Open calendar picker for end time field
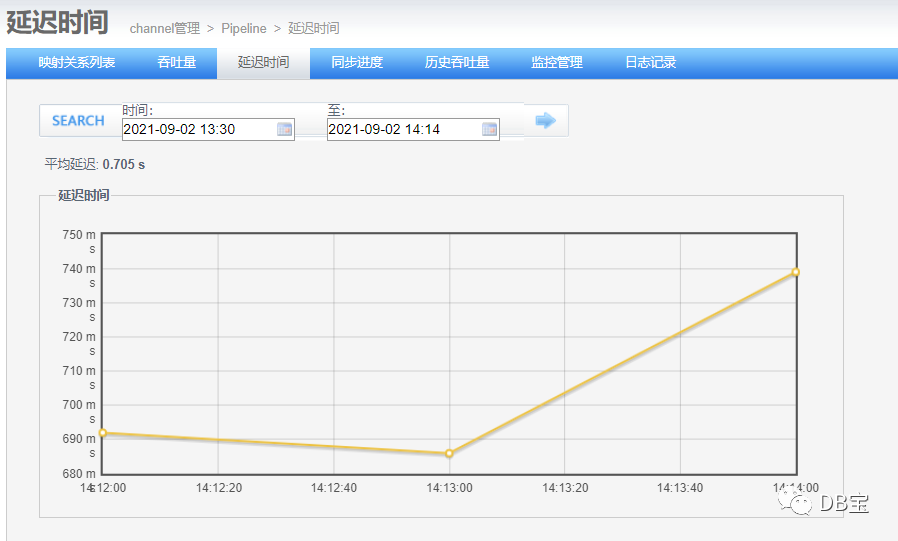The height and width of the screenshot is (541, 898). click(x=490, y=129)
